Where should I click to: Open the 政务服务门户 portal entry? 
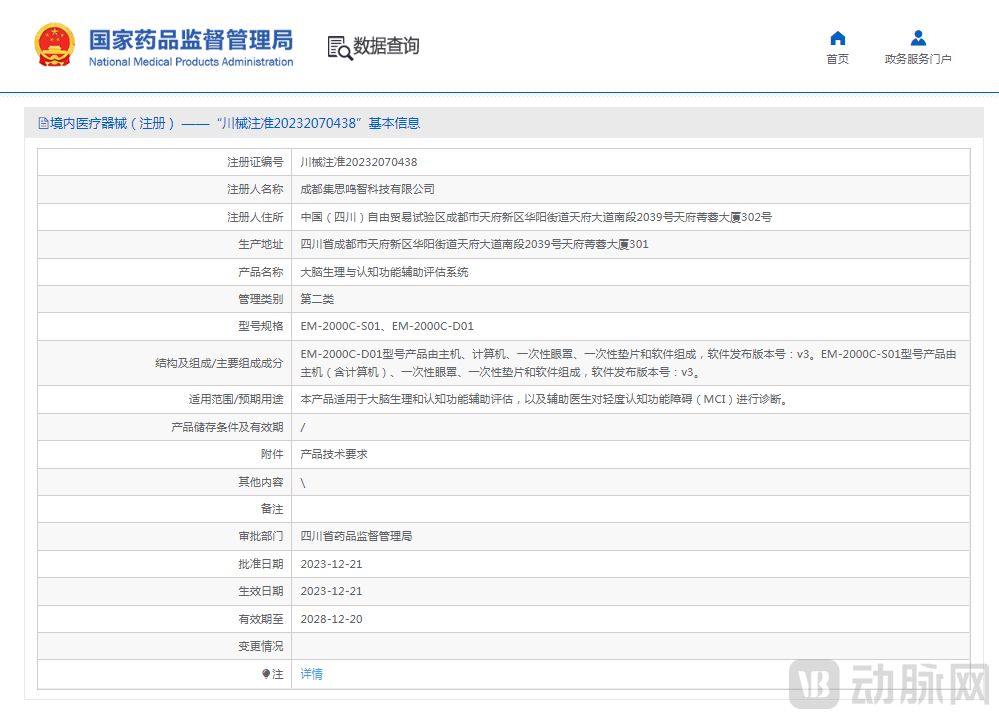pyautogui.click(x=917, y=58)
